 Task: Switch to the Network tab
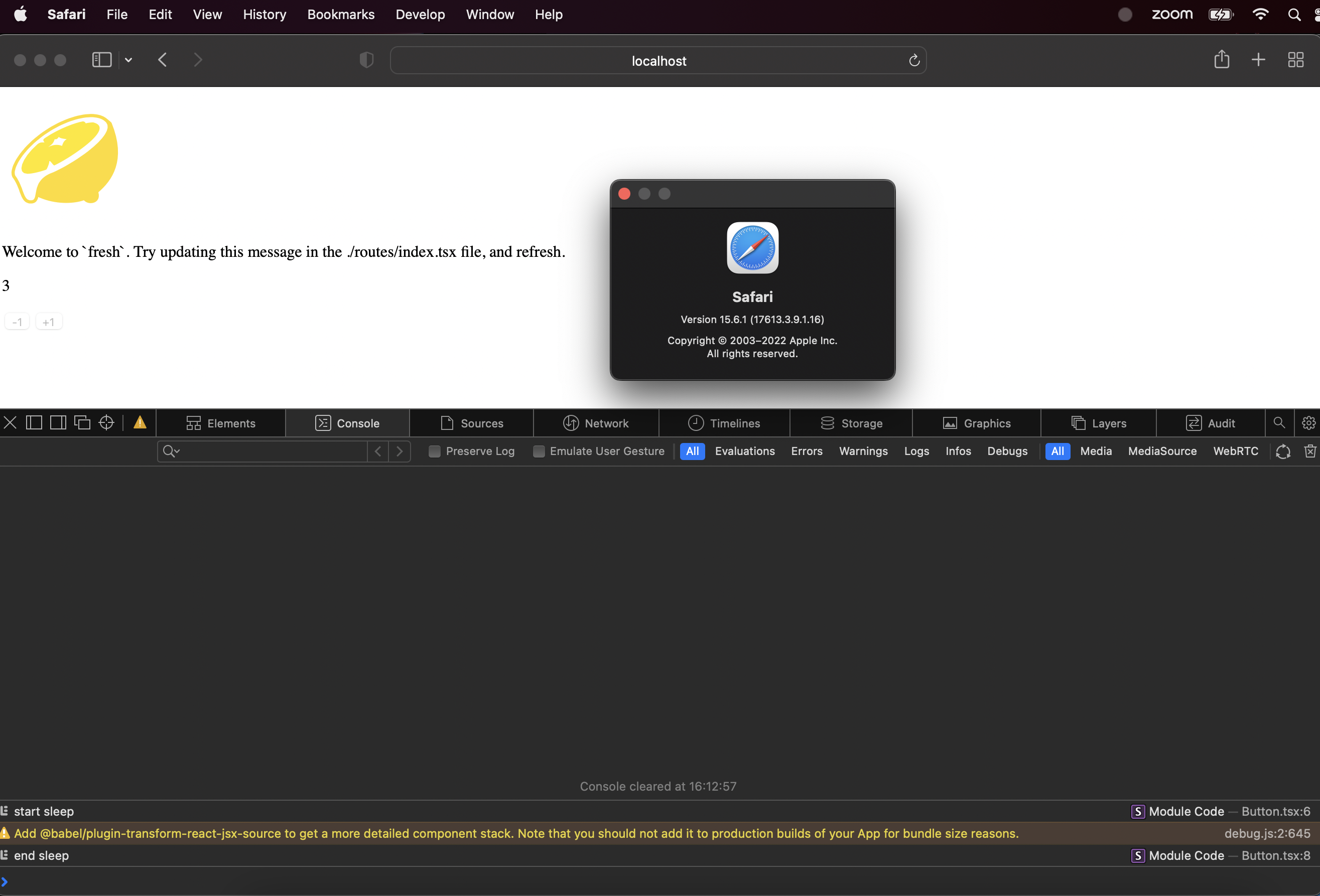coord(595,422)
